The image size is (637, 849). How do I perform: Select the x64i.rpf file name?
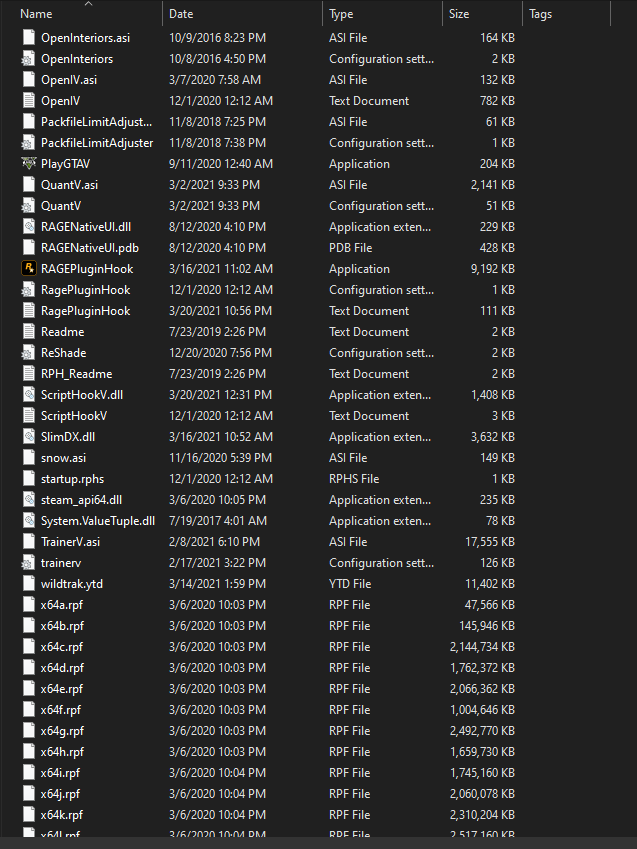[x=60, y=773]
